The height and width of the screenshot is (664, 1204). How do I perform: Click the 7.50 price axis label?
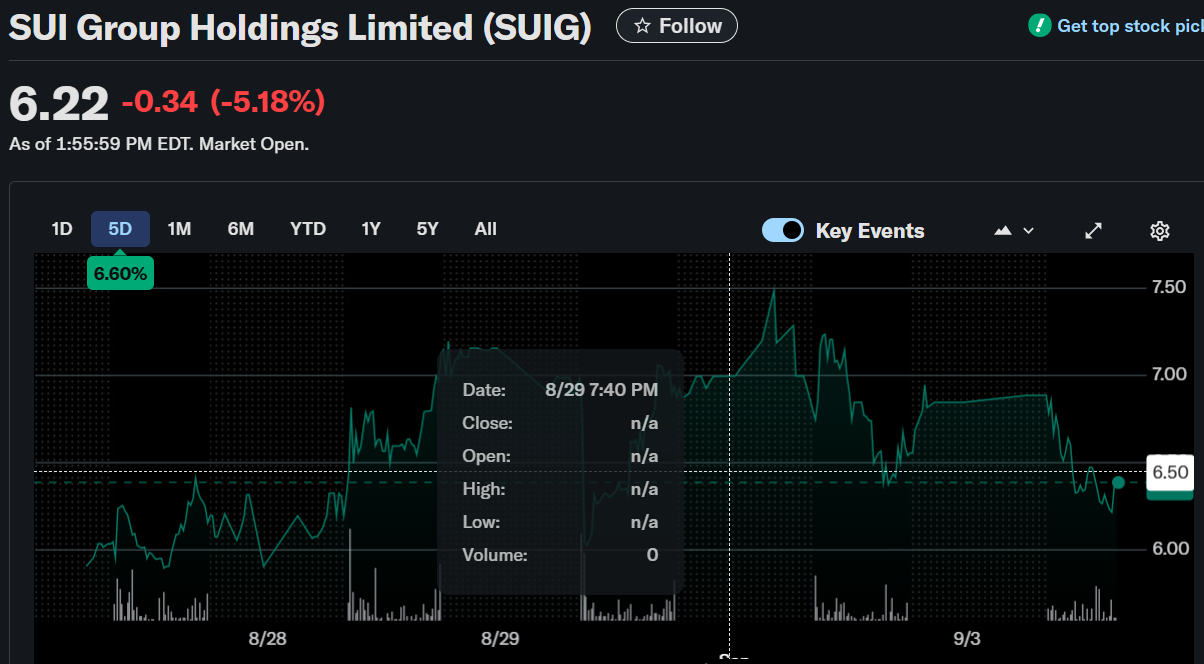(1170, 287)
